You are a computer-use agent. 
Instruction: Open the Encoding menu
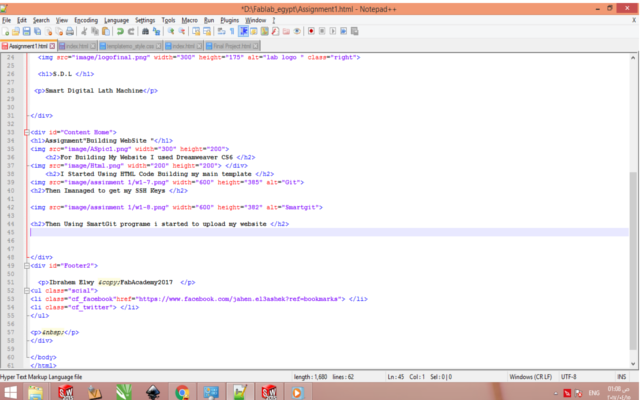(x=86, y=20)
